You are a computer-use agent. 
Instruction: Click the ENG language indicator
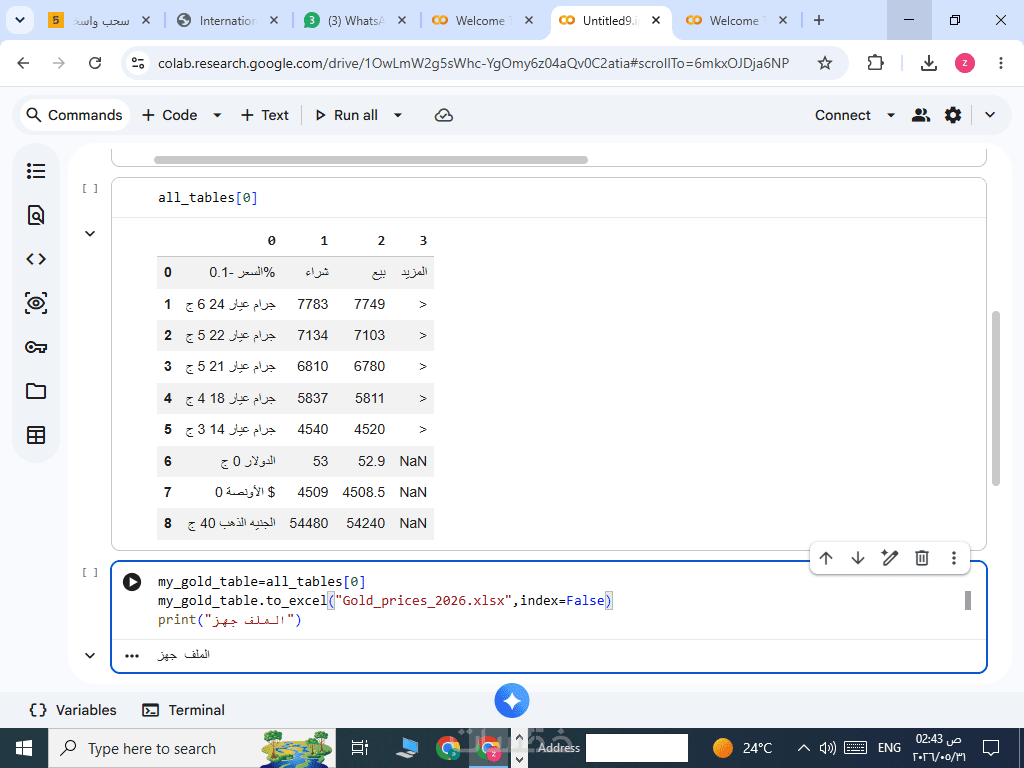pos(889,748)
